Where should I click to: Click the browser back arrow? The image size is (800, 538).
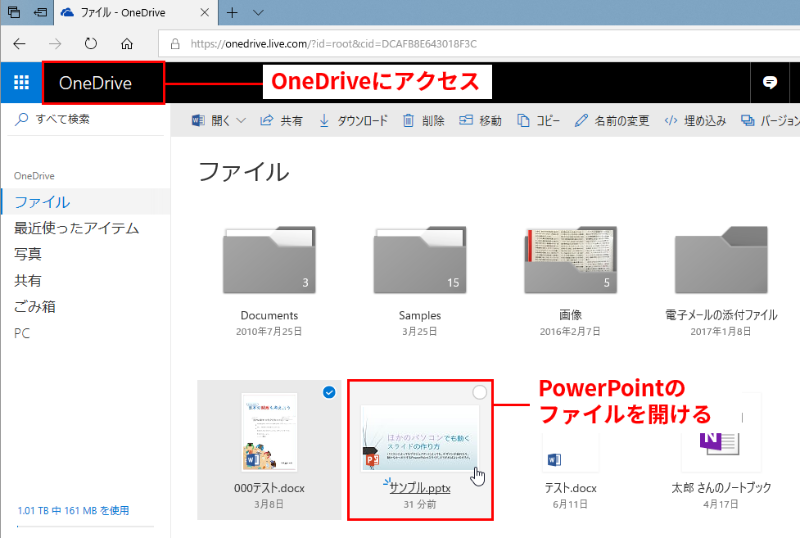20,44
